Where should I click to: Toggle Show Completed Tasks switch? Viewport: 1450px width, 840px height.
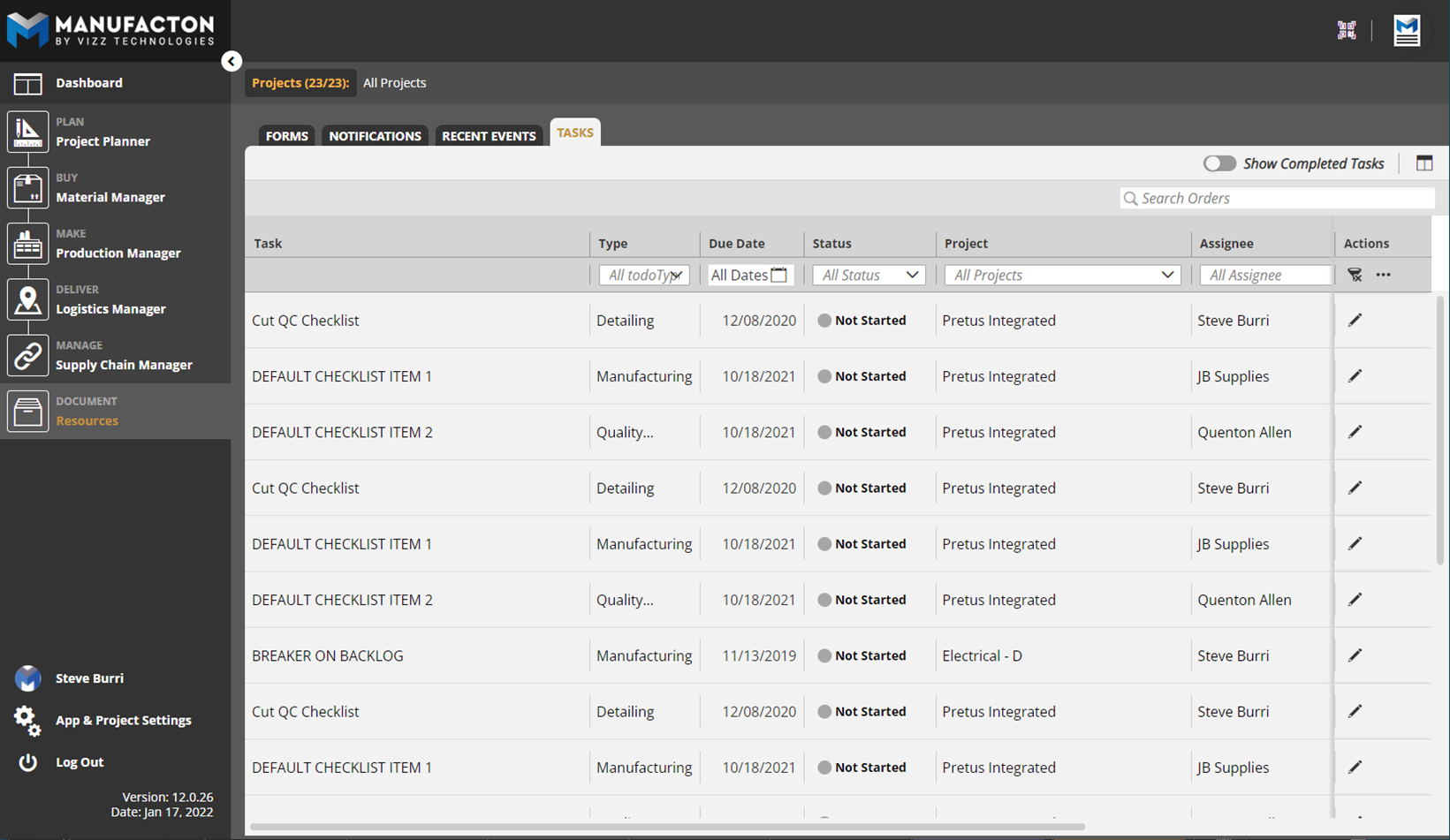1219,163
